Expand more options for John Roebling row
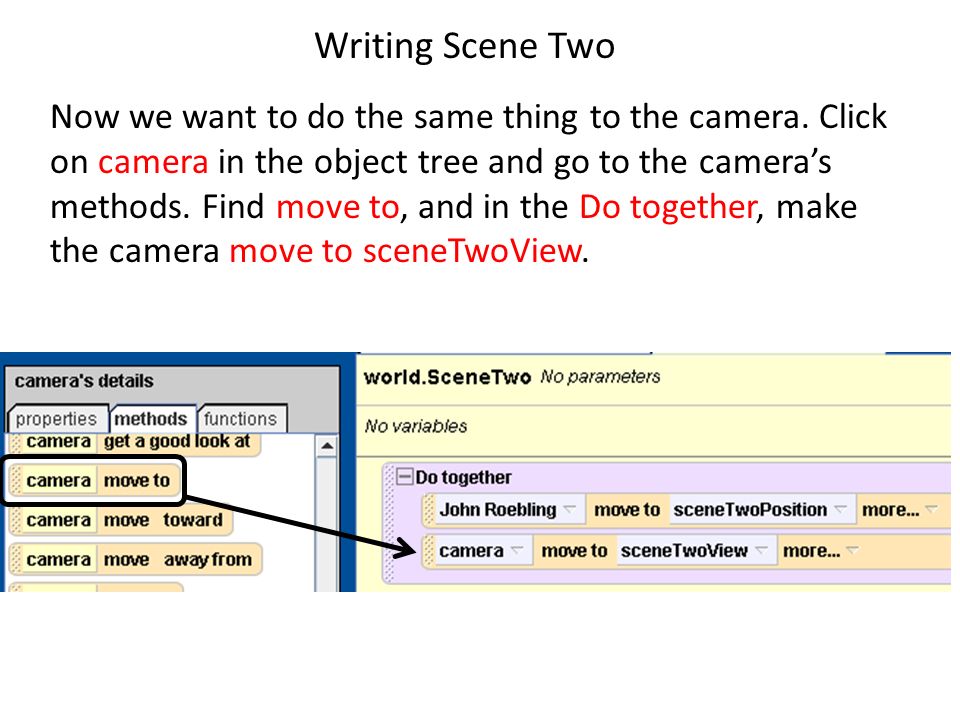960x720 pixels. [x=898, y=509]
